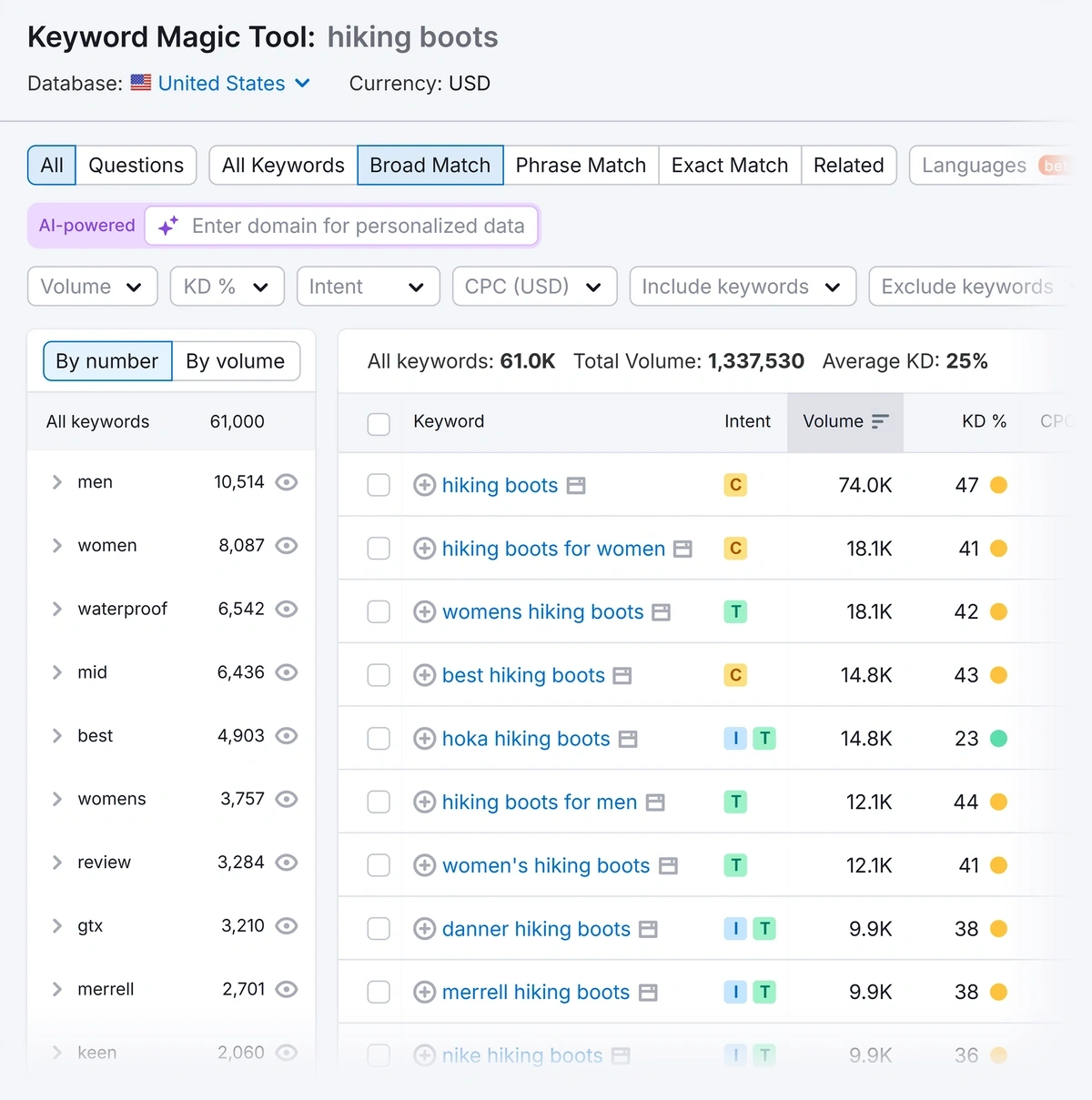
Task: Toggle eye icon for waterproof group
Action: [287, 609]
